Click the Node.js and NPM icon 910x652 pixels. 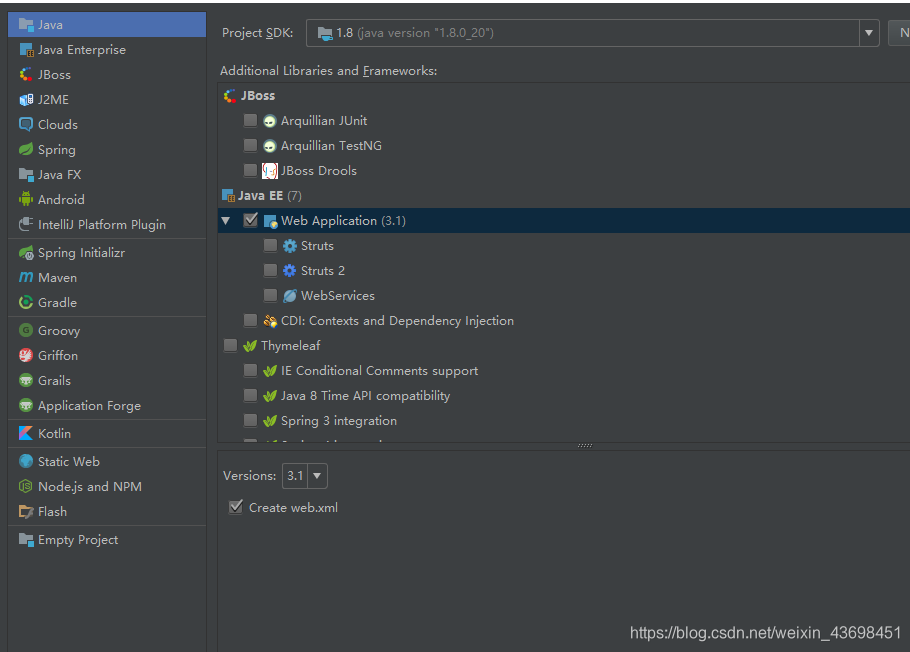point(26,487)
